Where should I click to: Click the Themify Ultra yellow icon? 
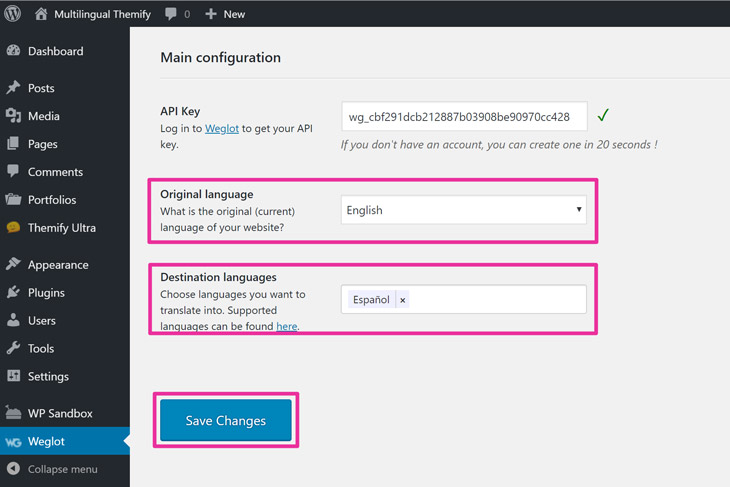pos(14,227)
